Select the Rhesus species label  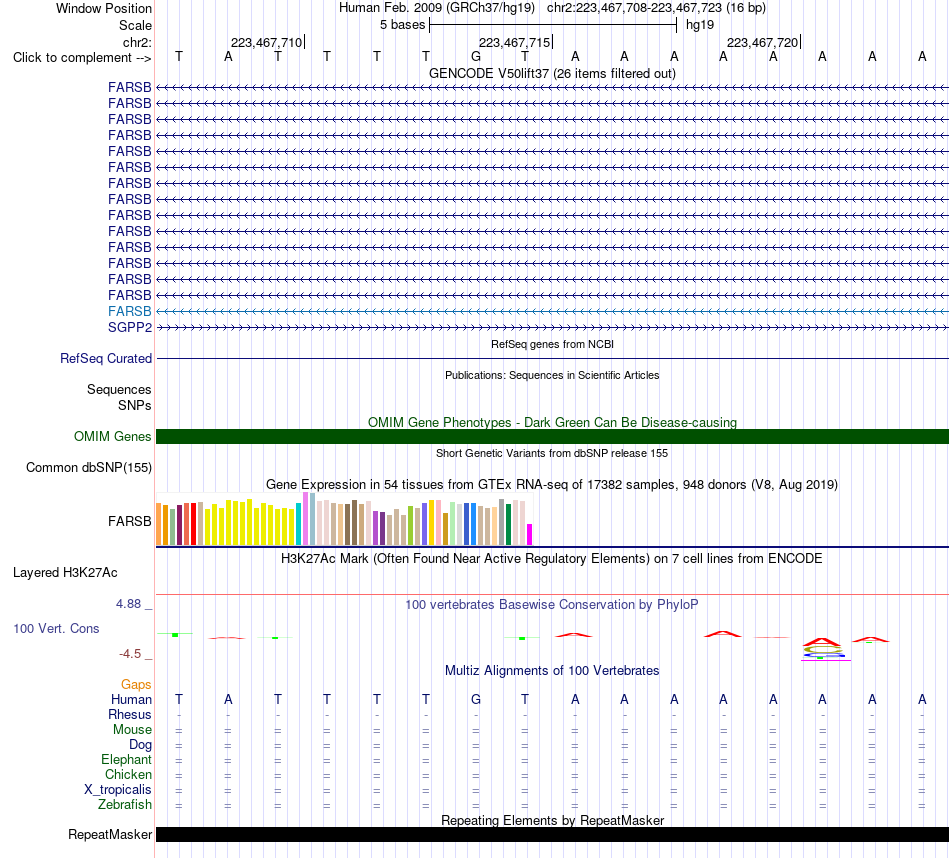(x=130, y=714)
